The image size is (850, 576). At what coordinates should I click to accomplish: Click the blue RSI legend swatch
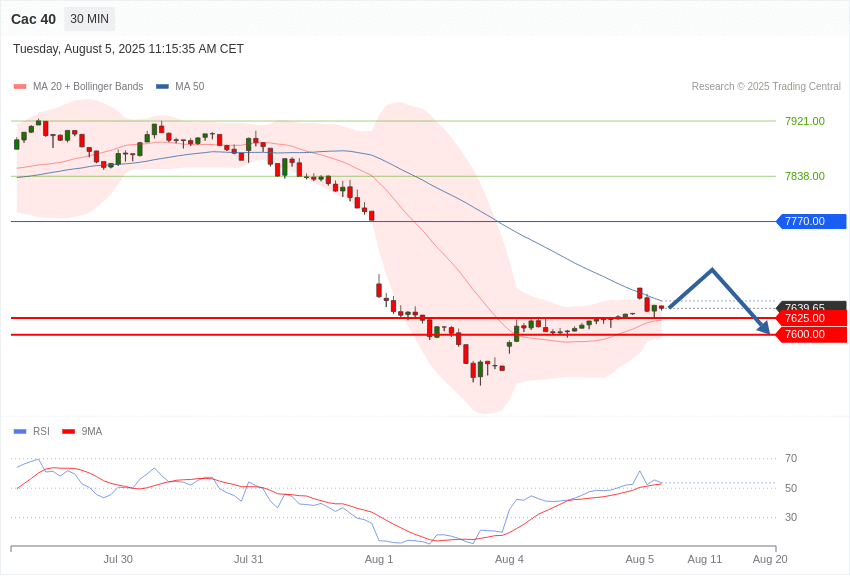[x=20, y=432]
